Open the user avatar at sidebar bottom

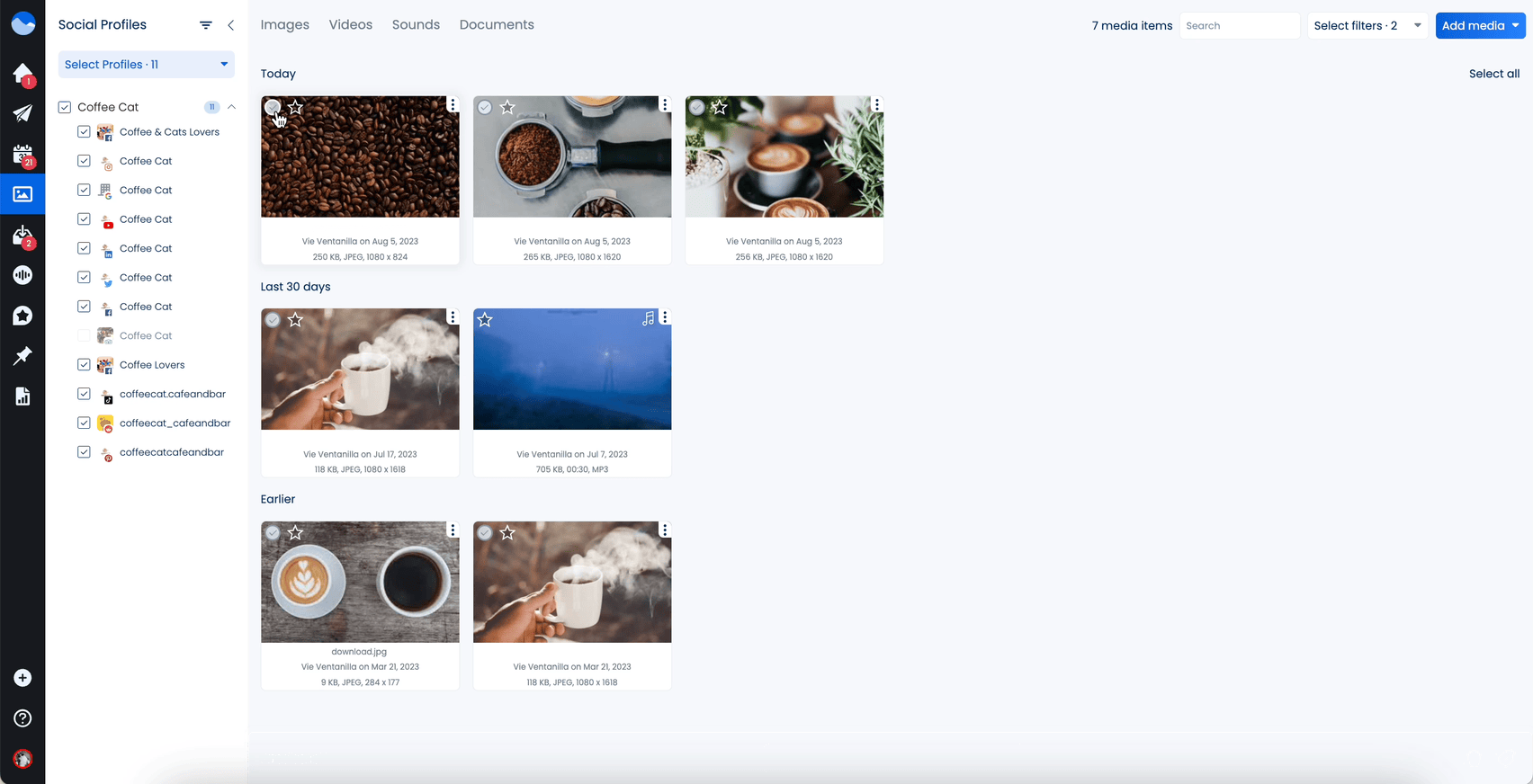[22, 759]
